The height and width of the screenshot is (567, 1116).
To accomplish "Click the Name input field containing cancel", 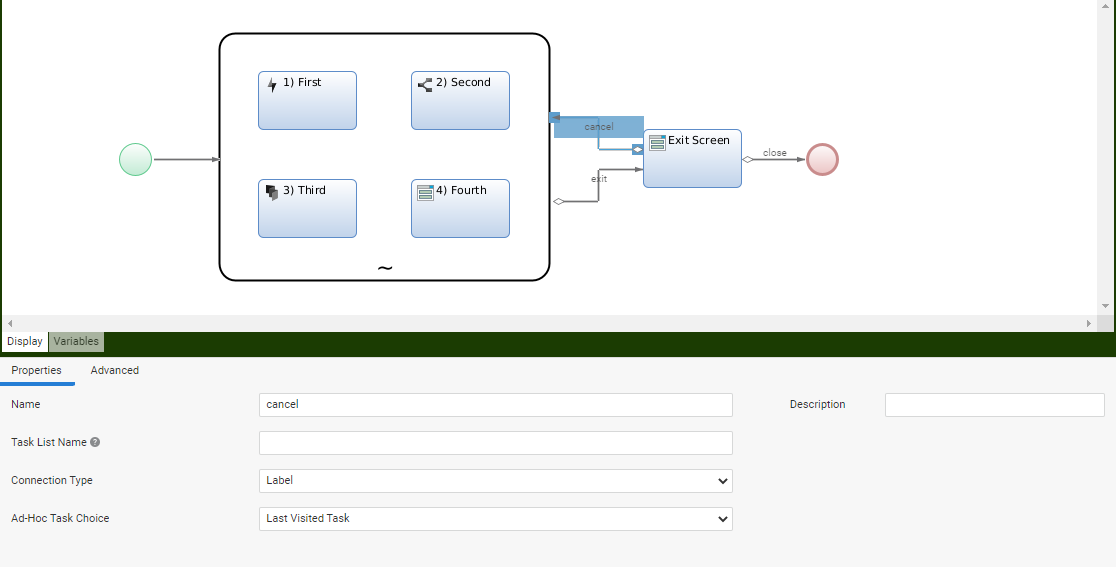I will [x=495, y=405].
